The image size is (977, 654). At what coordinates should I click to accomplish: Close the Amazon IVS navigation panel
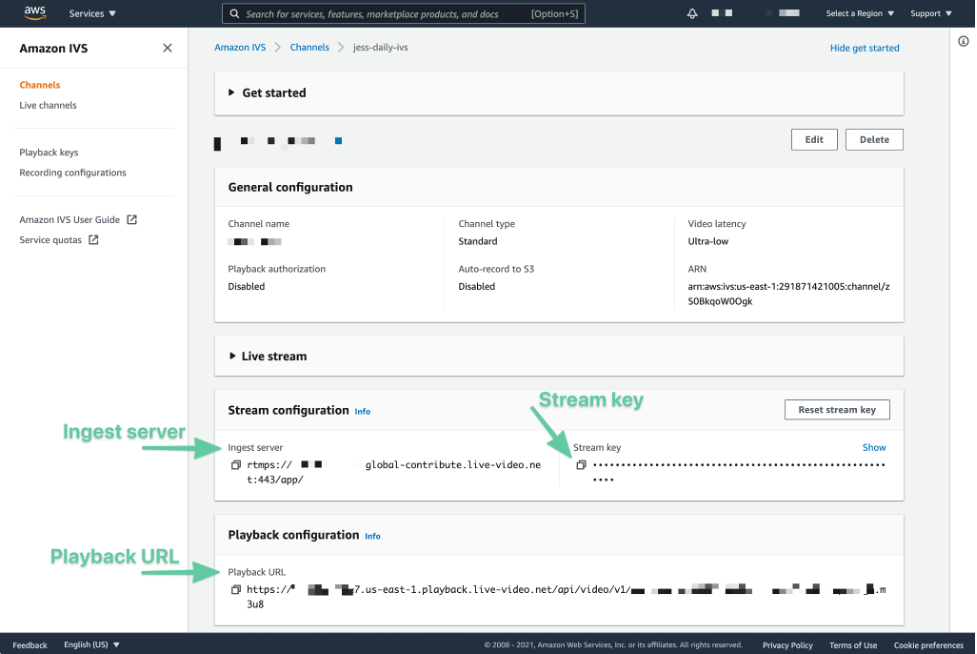coord(167,47)
